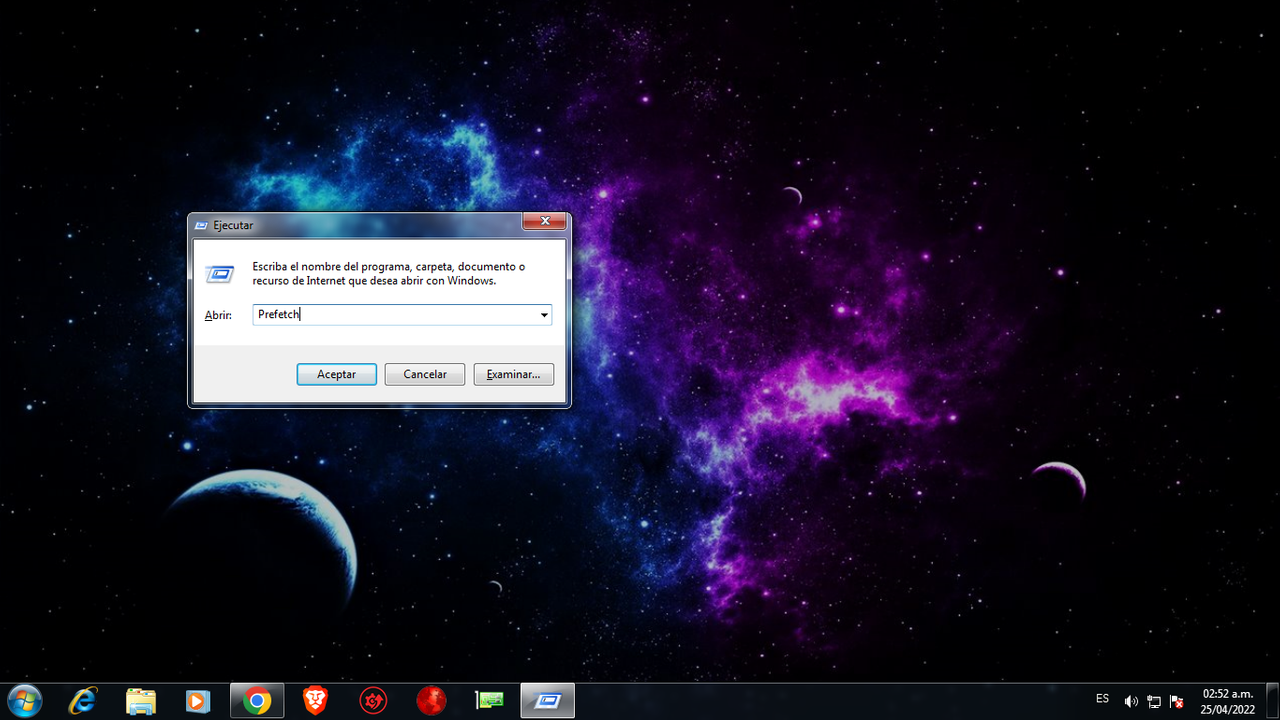Image resolution: width=1280 pixels, height=720 pixels.
Task: Open Windows Explorer folder icon in taskbar
Action: click(x=141, y=701)
